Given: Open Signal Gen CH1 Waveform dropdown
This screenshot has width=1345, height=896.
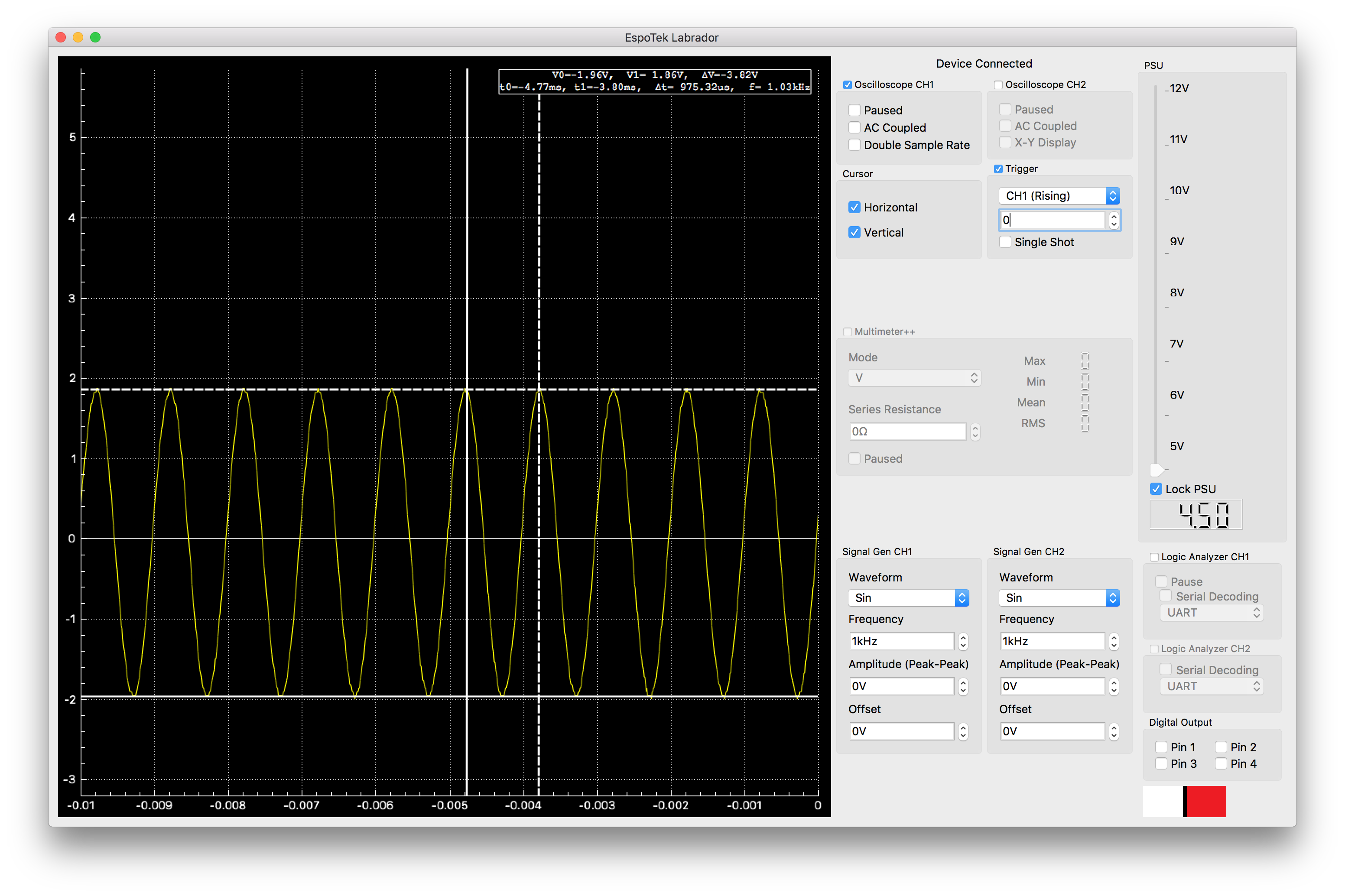Looking at the screenshot, I should point(909,598).
